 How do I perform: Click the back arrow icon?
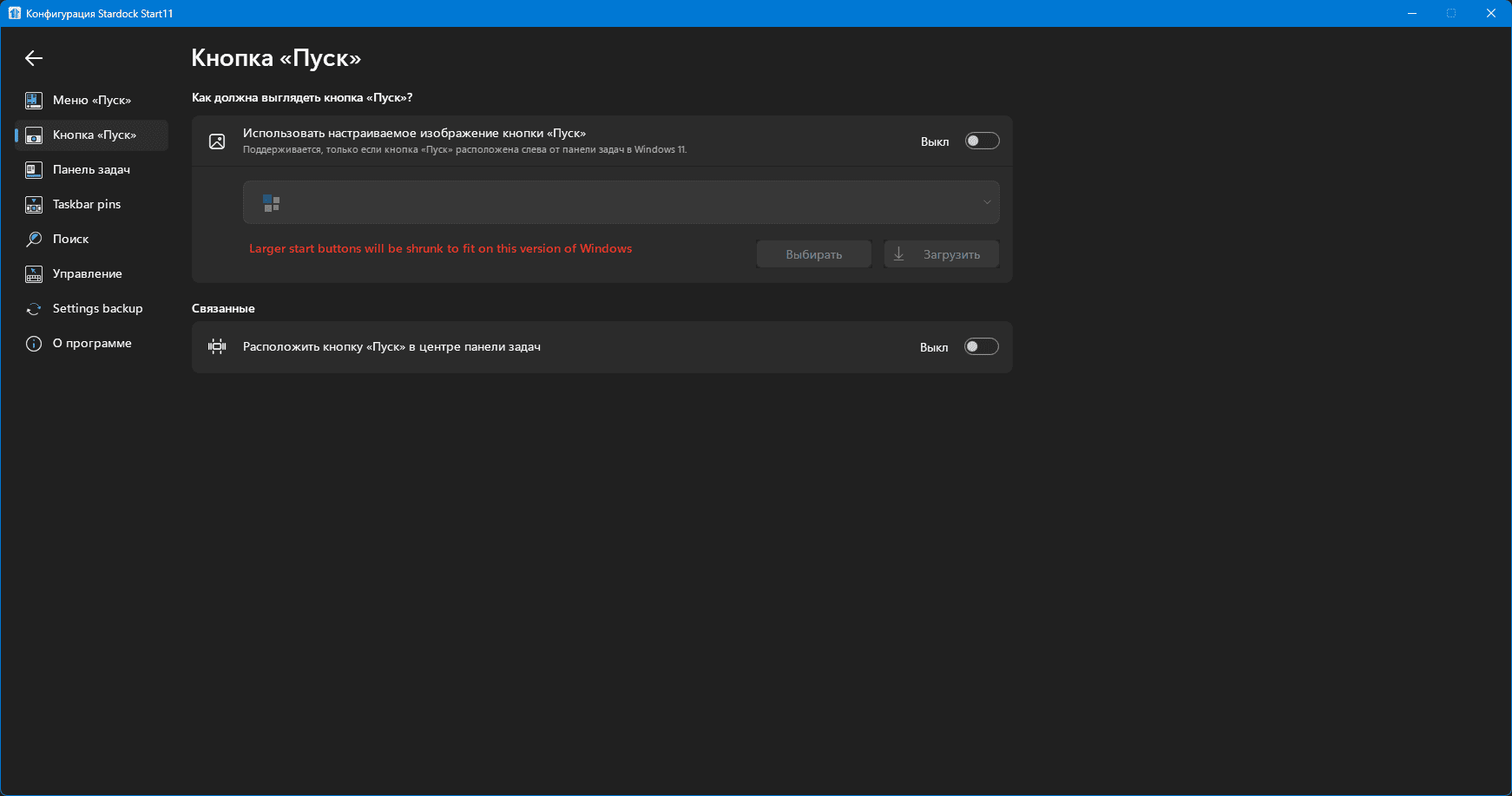coord(34,58)
